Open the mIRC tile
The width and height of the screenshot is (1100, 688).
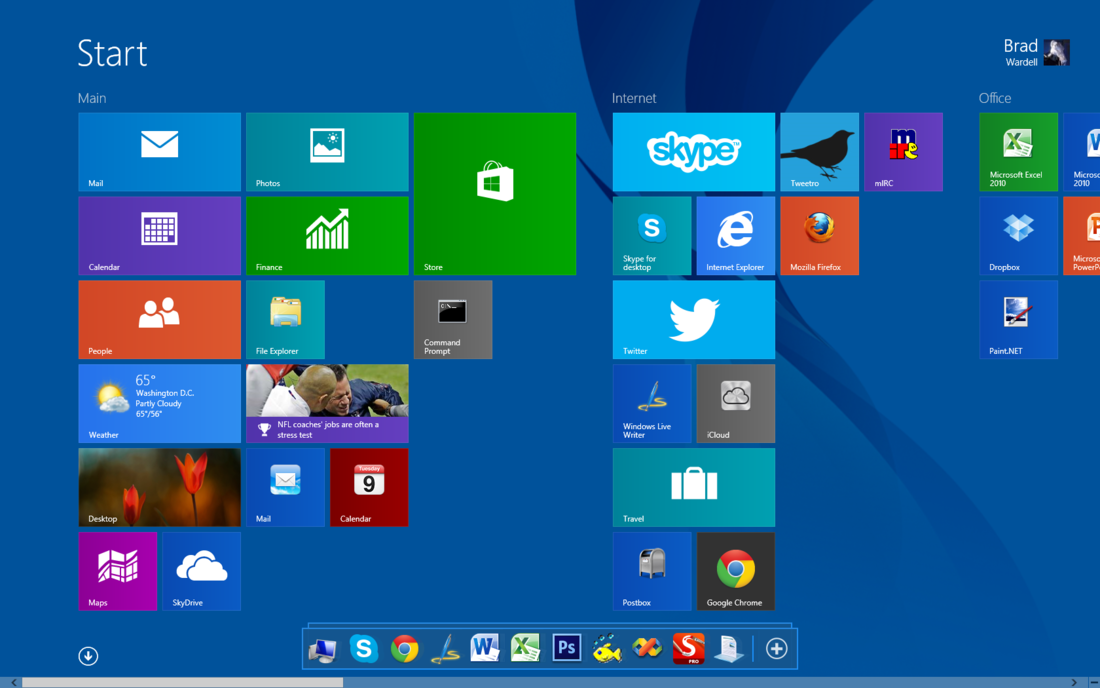click(x=904, y=151)
